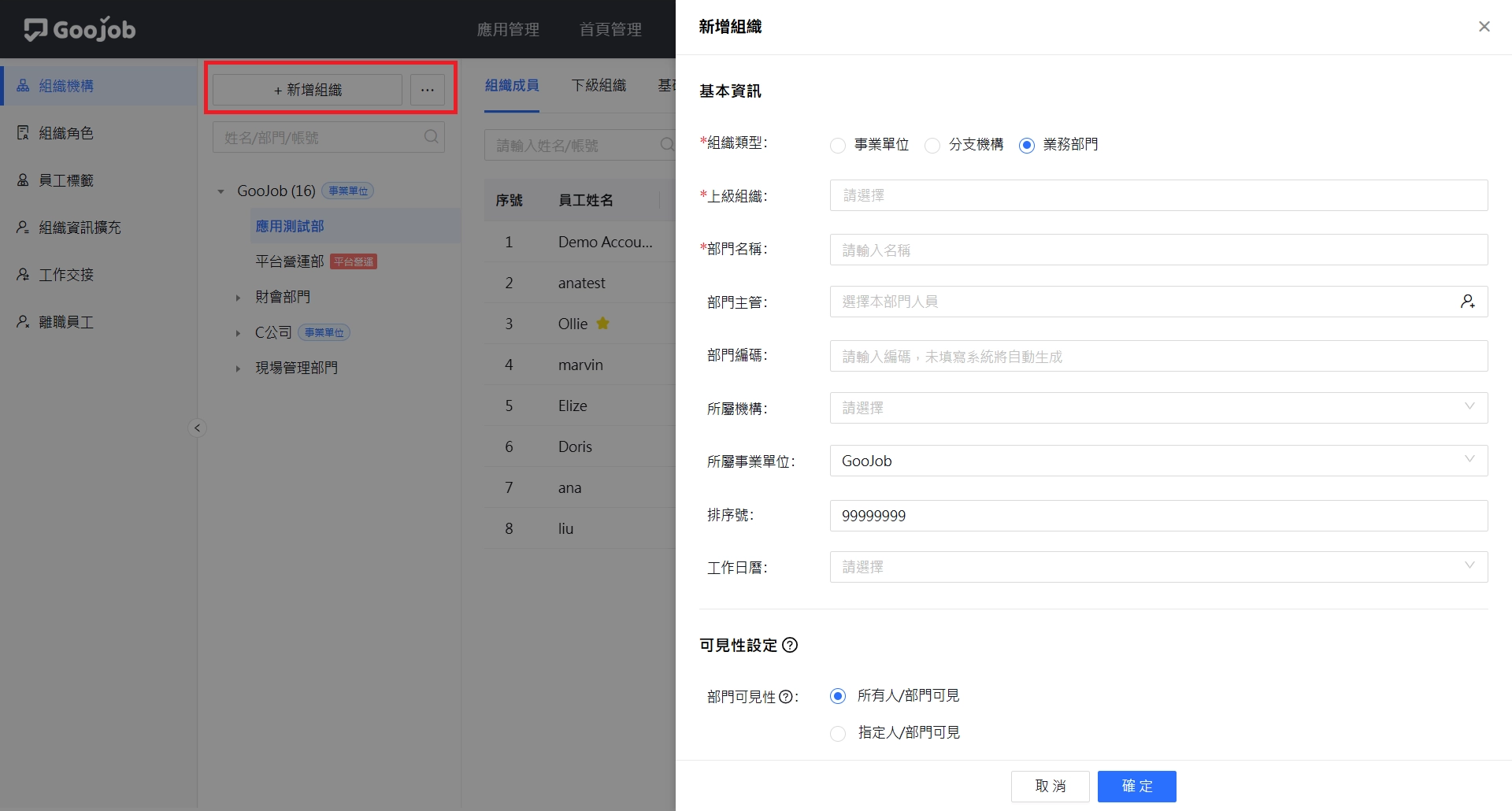Select 指定人/部門可見 visibility option
This screenshot has width=1512, height=811.
838,733
